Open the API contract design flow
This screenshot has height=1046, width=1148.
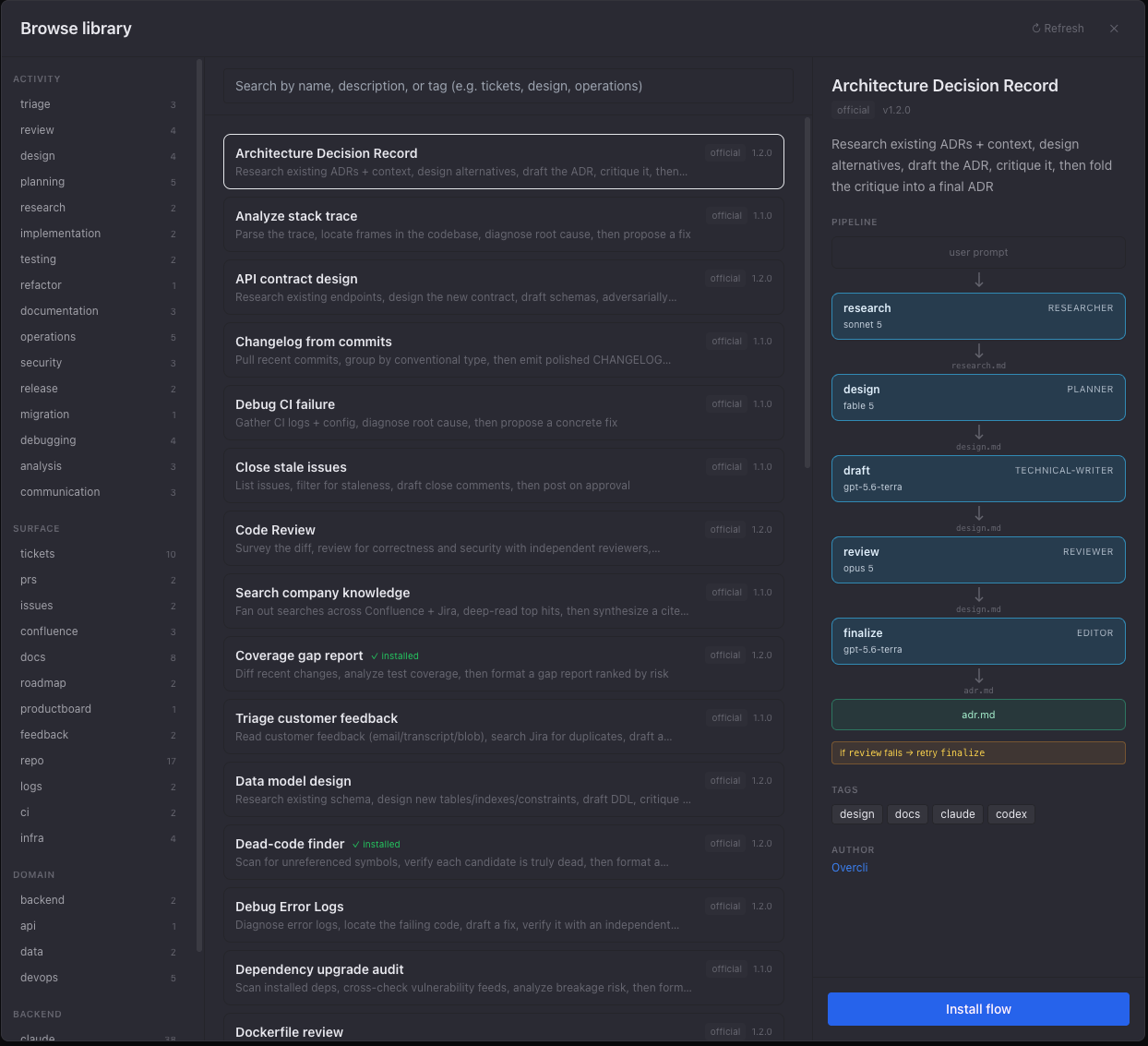pyautogui.click(x=504, y=287)
